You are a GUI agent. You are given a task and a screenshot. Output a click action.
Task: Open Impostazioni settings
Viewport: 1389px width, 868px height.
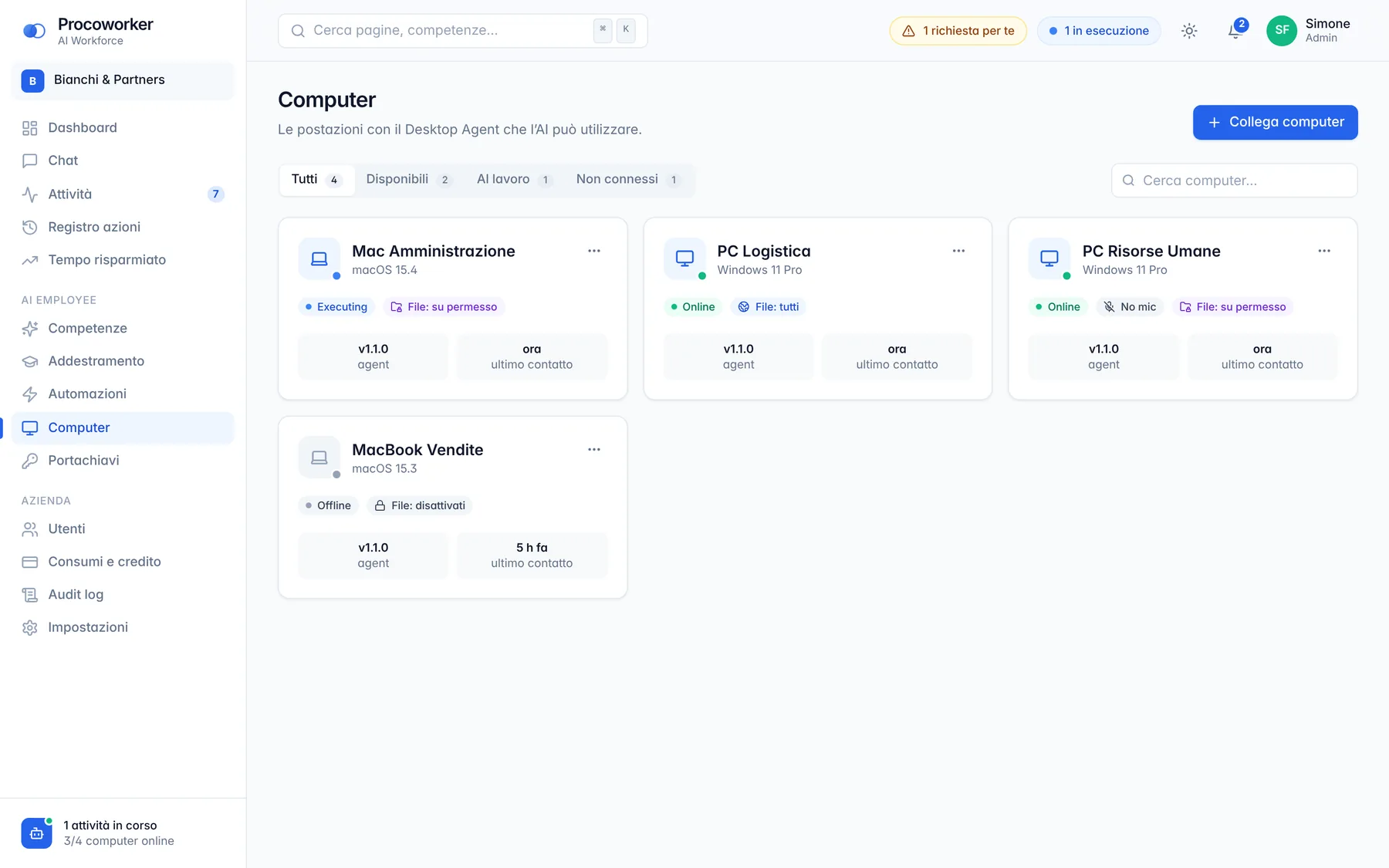[123, 627]
